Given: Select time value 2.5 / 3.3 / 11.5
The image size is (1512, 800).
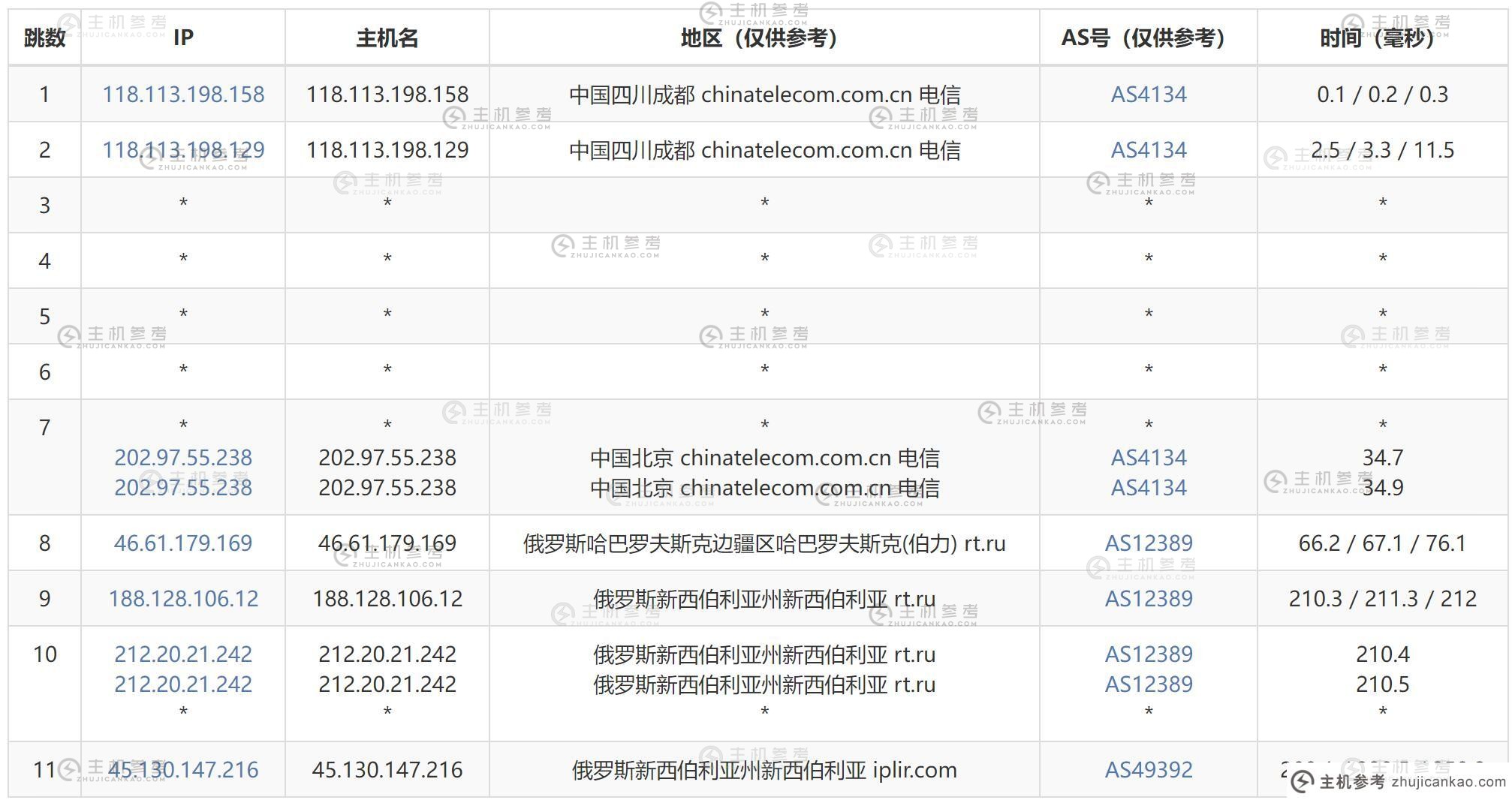Looking at the screenshot, I should pos(1383,150).
